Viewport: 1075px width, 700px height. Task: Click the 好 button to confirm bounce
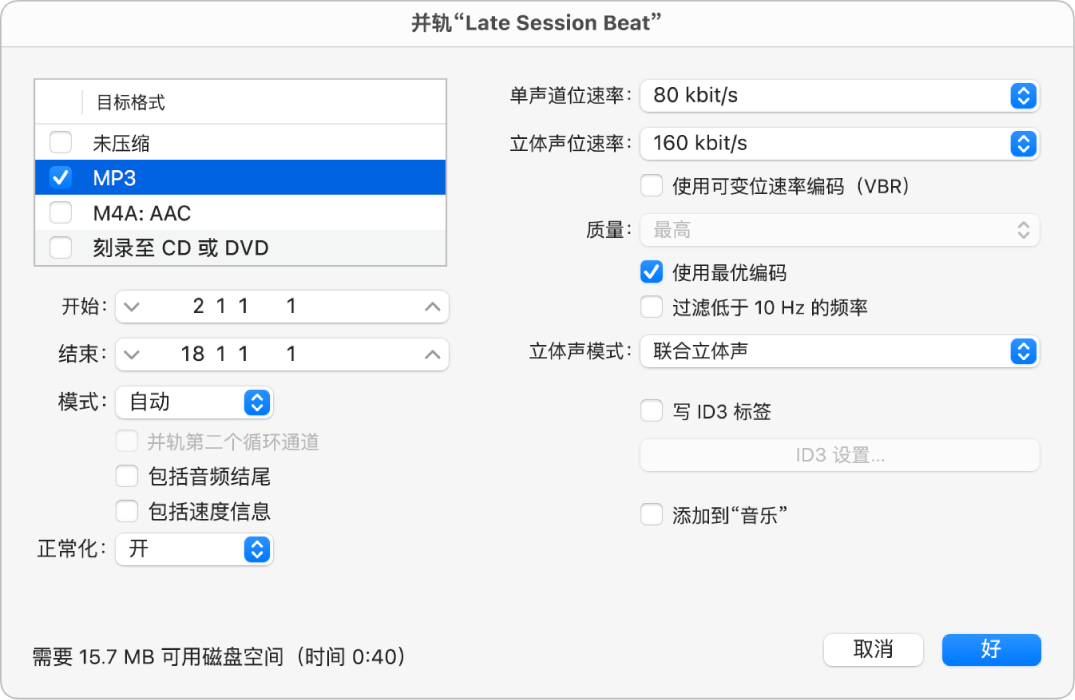click(x=991, y=649)
